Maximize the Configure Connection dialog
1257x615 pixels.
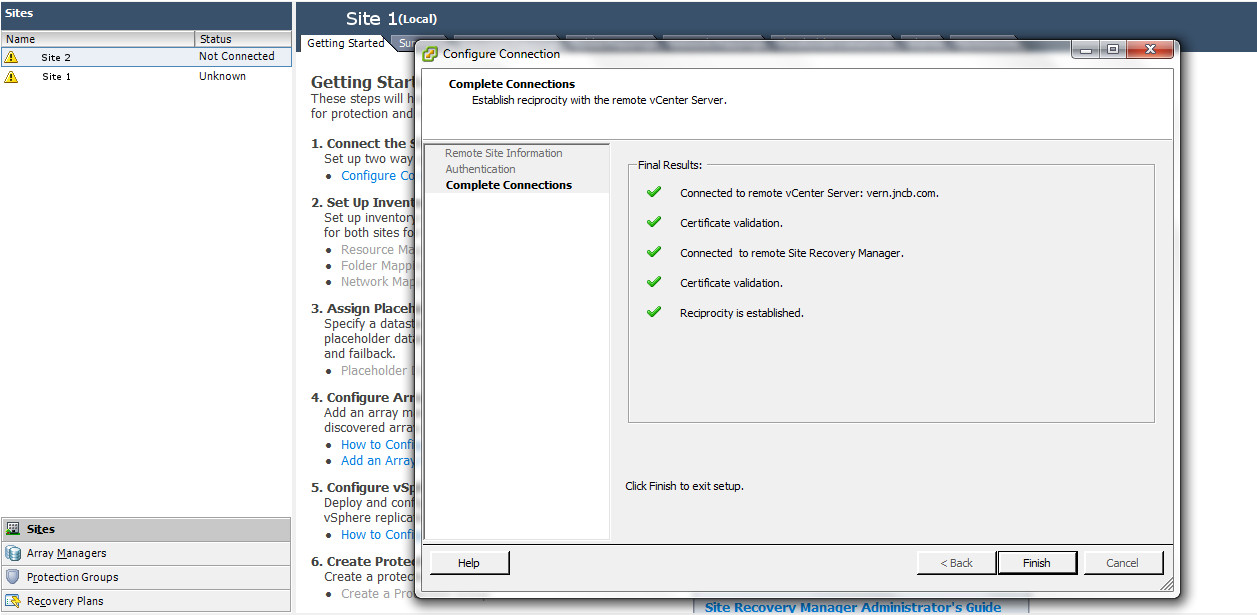tap(1113, 50)
